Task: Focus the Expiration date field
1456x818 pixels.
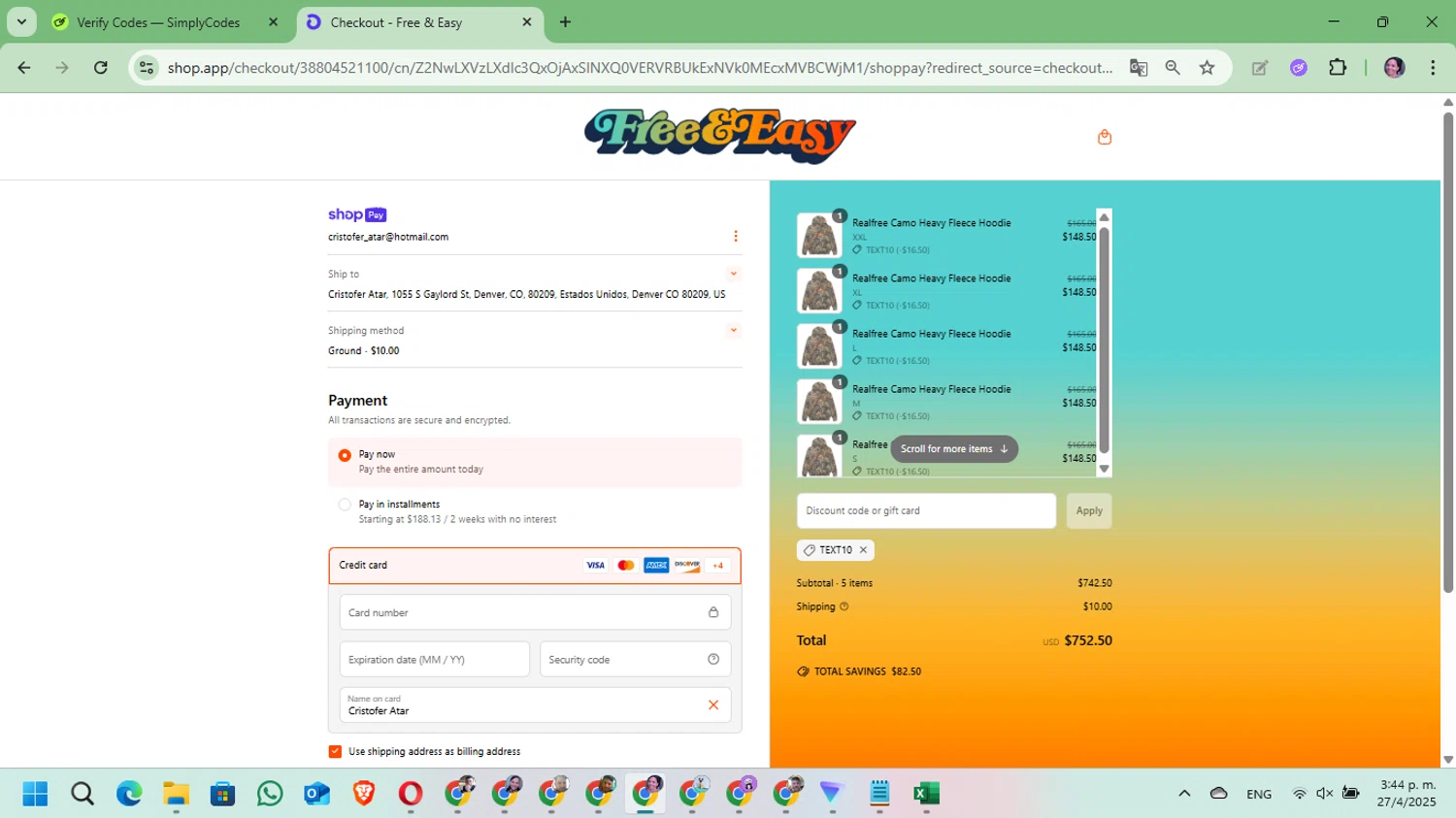Action: [435, 659]
